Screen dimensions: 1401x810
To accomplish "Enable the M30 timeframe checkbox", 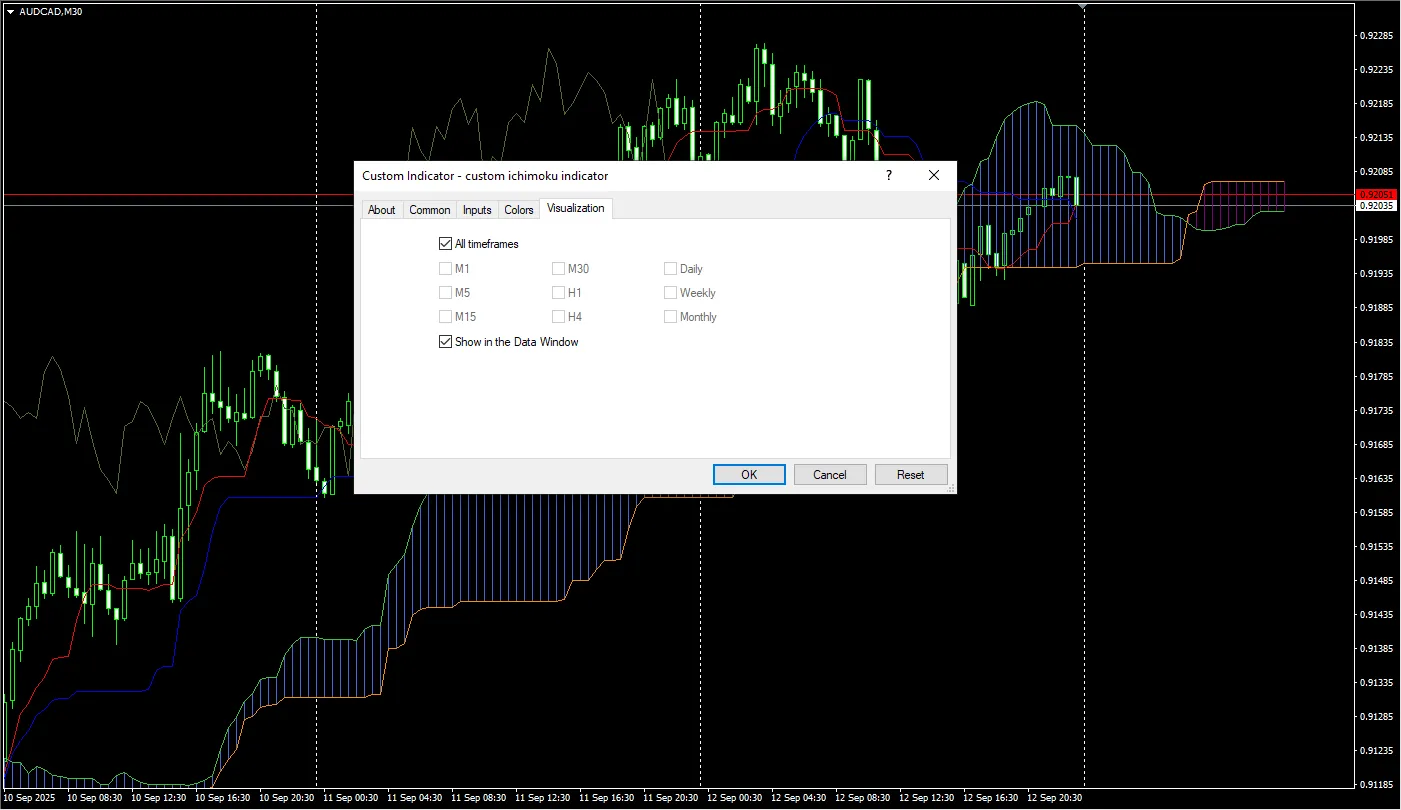I will click(x=558, y=268).
